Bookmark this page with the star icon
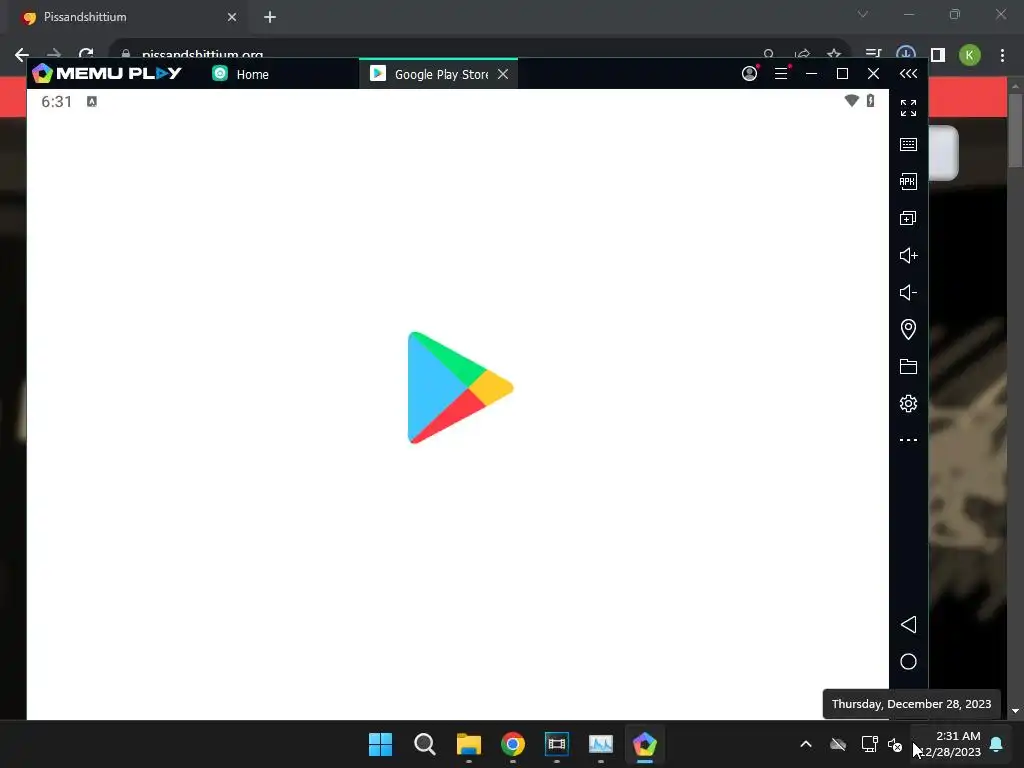Screen dimensions: 1024x768 (x=833, y=54)
